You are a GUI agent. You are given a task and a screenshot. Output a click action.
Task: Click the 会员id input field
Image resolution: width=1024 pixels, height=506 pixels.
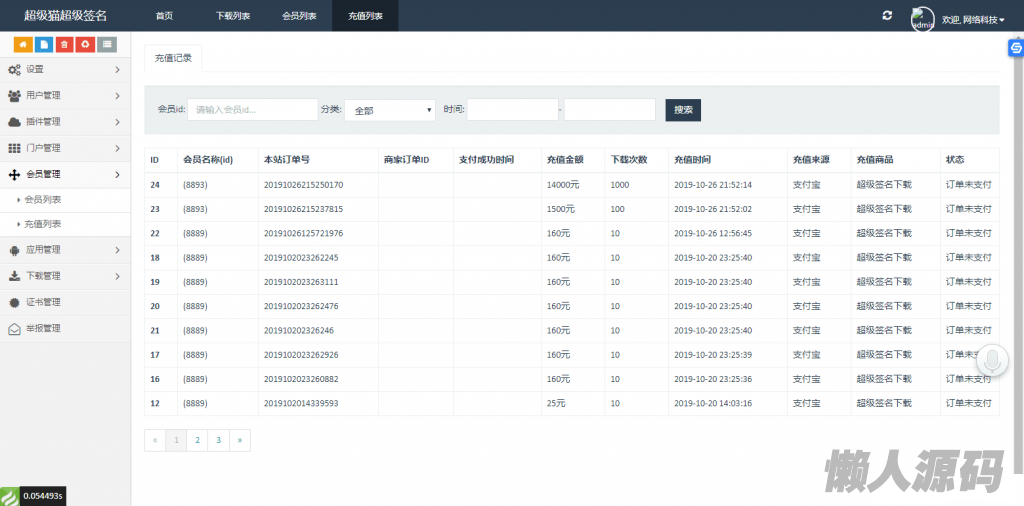tap(252, 110)
